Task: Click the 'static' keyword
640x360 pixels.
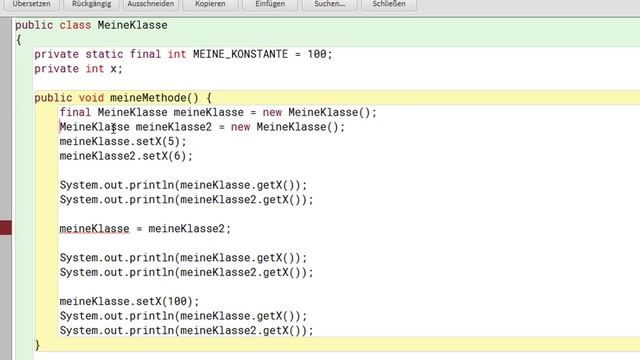Action: (104, 54)
